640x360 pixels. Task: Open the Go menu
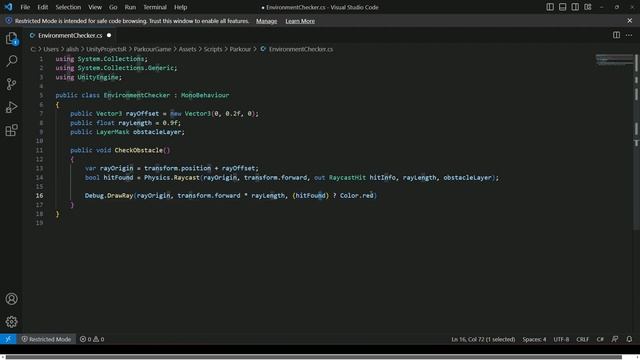pos(113,7)
